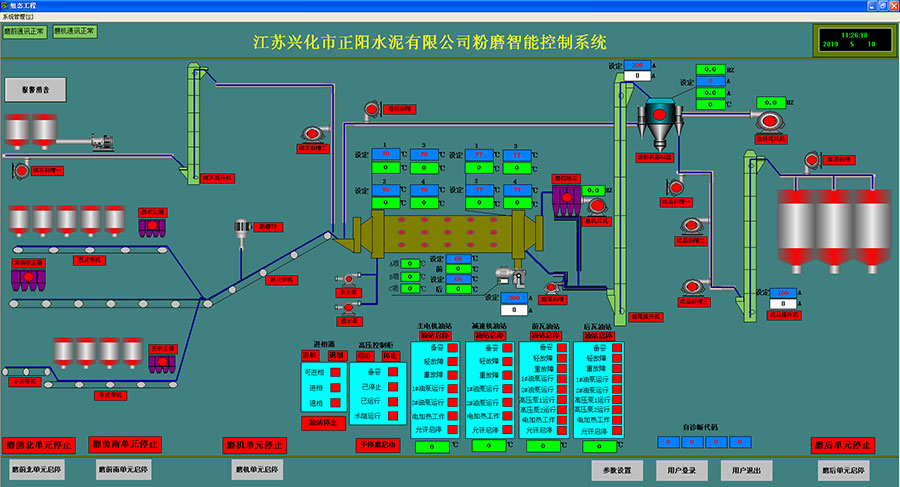
Task: Select the green 成品提升机 elevator
Action: 750,235
